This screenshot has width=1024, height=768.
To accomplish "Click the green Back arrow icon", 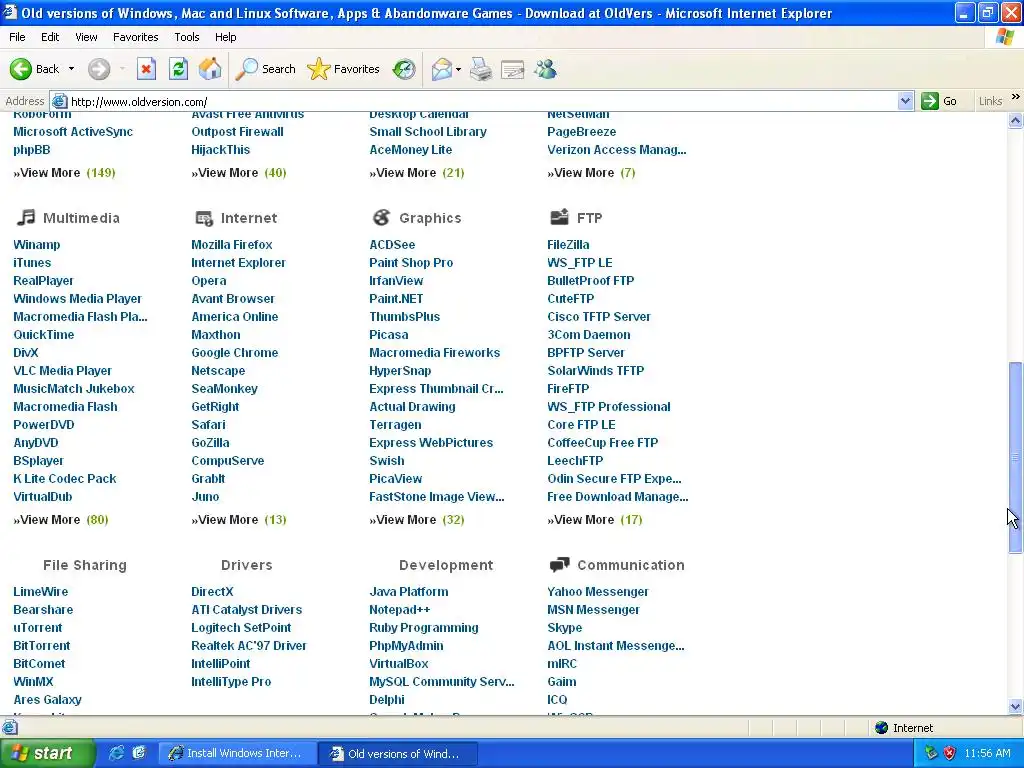I will point(21,69).
